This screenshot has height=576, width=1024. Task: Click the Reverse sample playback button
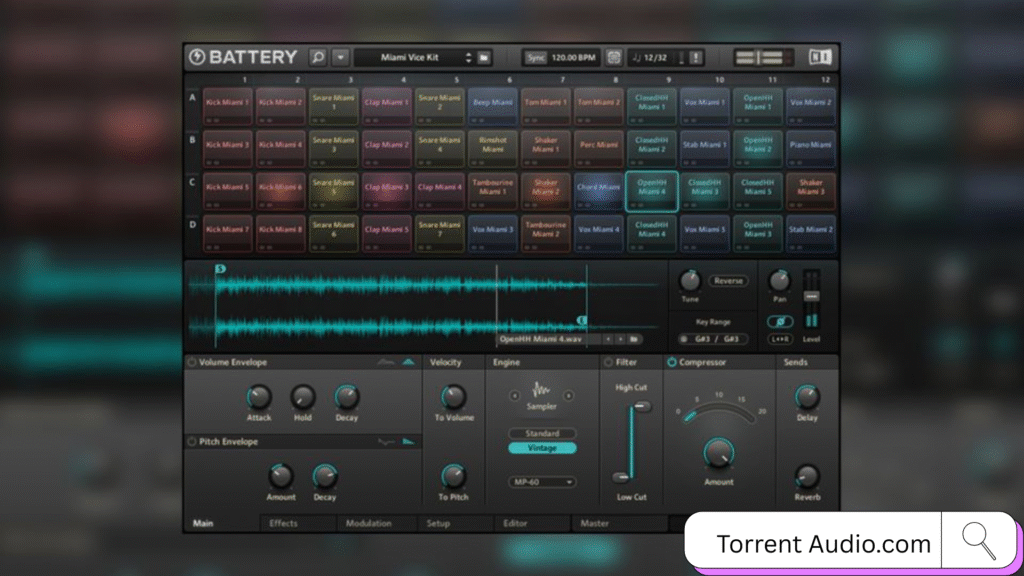[728, 281]
